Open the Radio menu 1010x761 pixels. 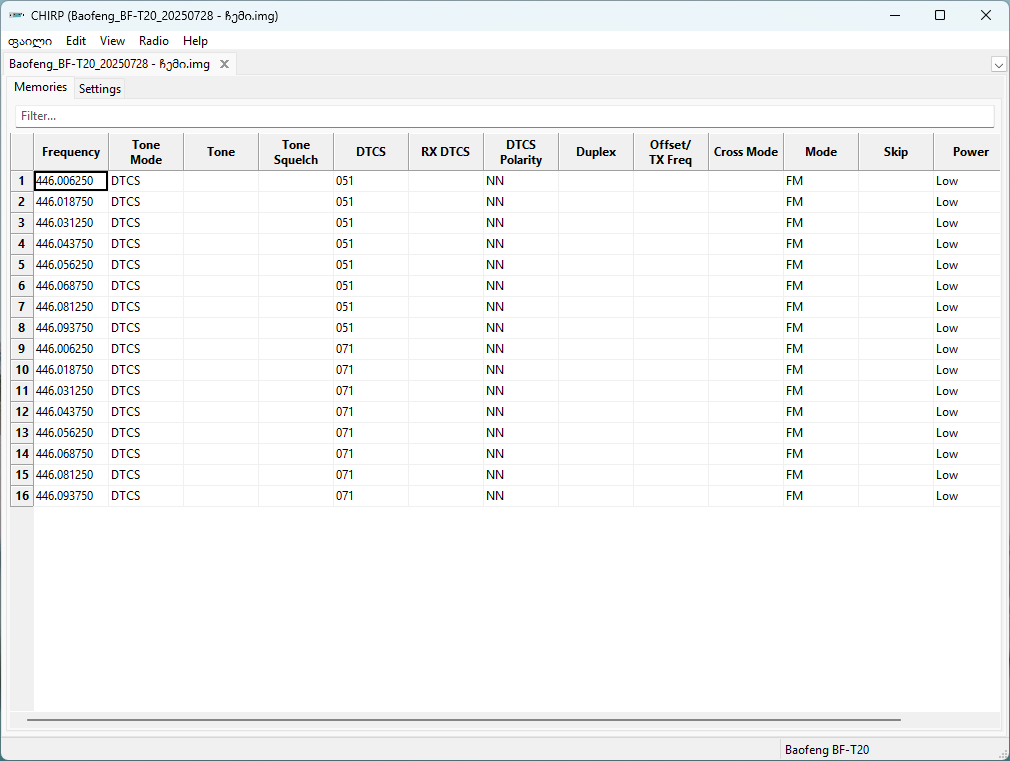click(153, 41)
